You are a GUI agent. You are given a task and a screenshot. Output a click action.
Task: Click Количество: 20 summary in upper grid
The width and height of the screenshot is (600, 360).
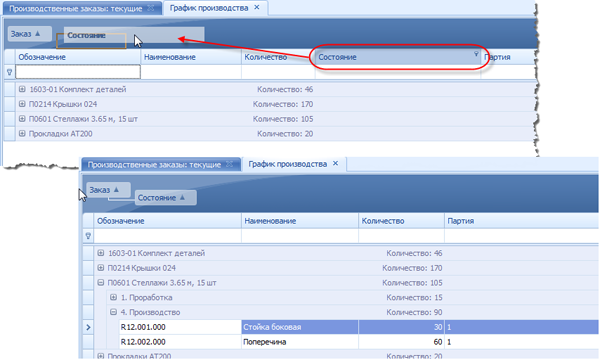point(285,134)
